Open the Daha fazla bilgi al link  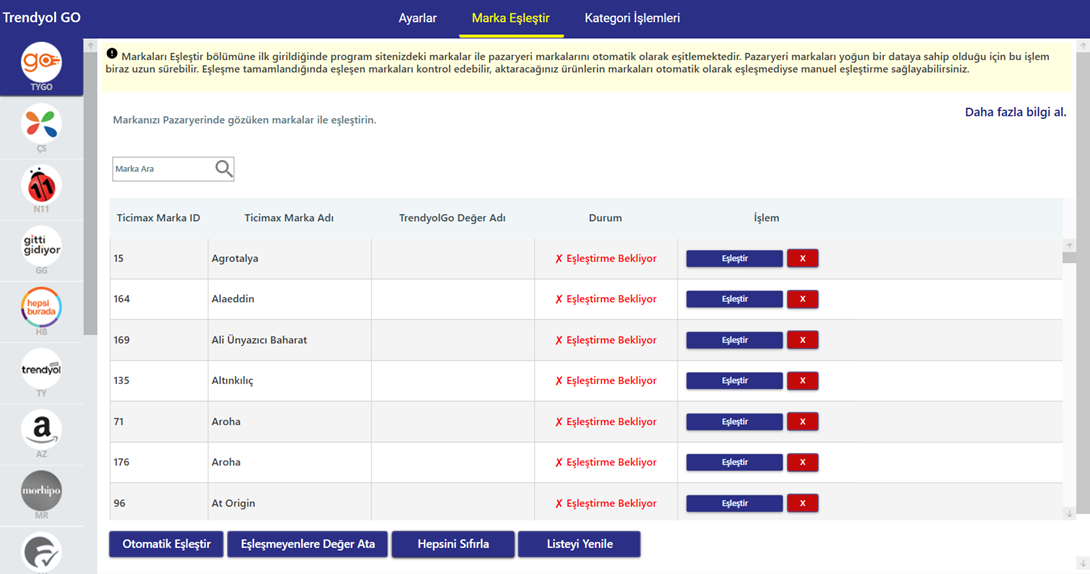click(1015, 112)
